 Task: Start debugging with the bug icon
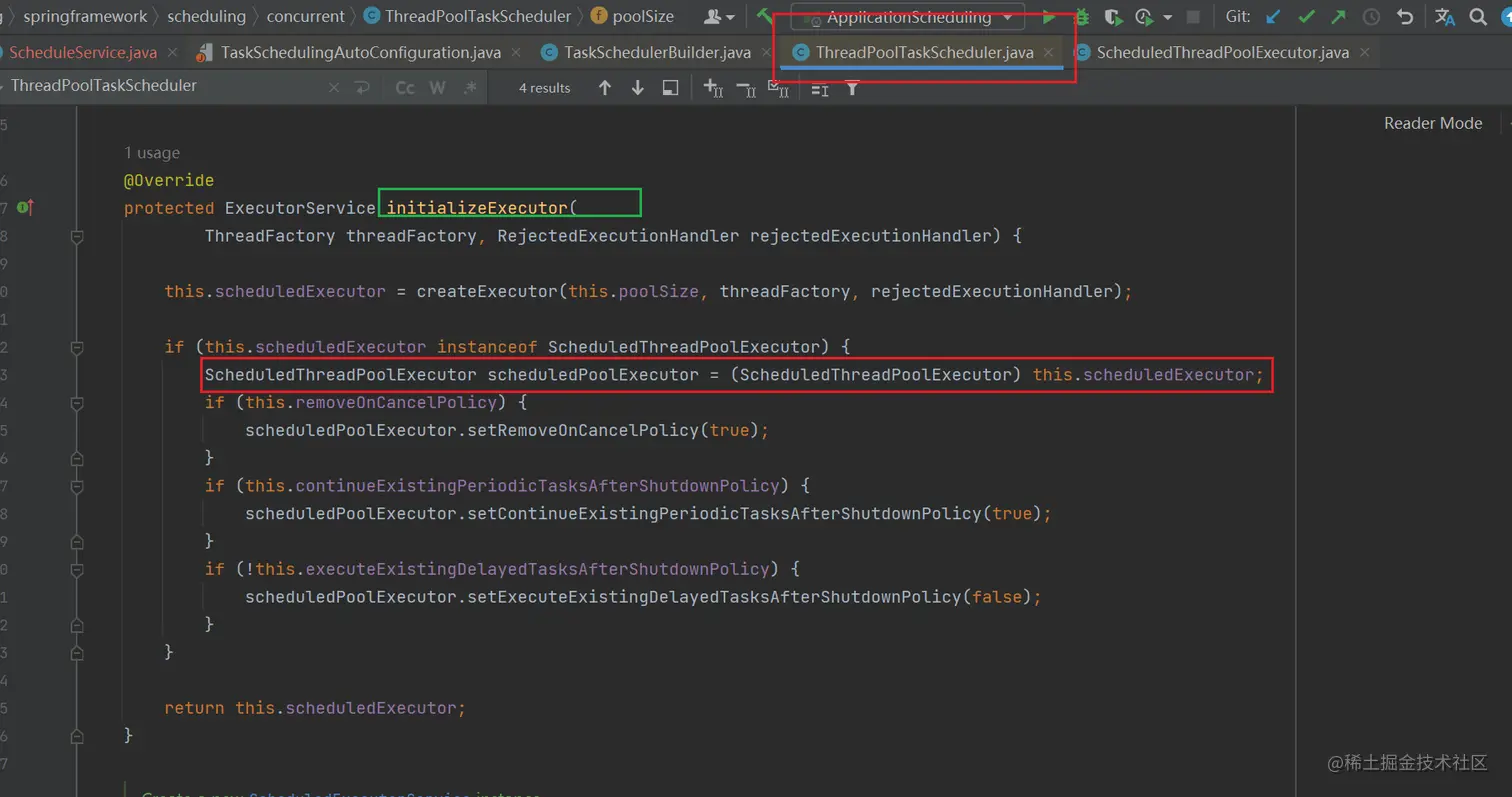[1082, 17]
